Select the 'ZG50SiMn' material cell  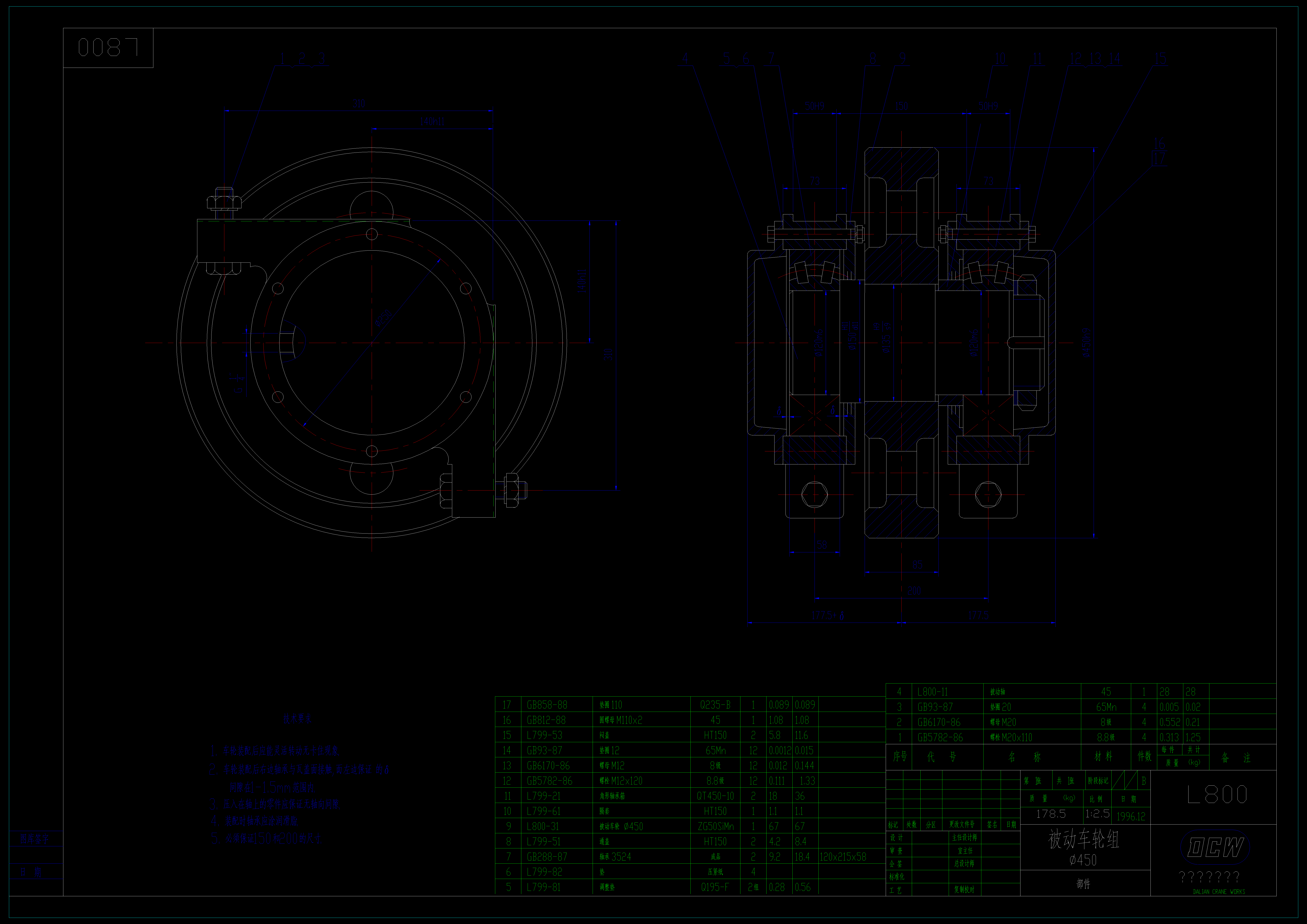click(716, 826)
